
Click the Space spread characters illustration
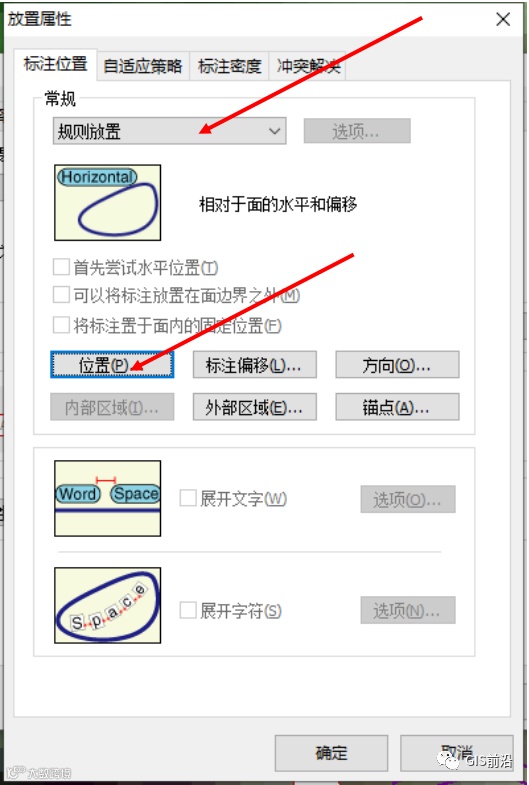click(108, 605)
